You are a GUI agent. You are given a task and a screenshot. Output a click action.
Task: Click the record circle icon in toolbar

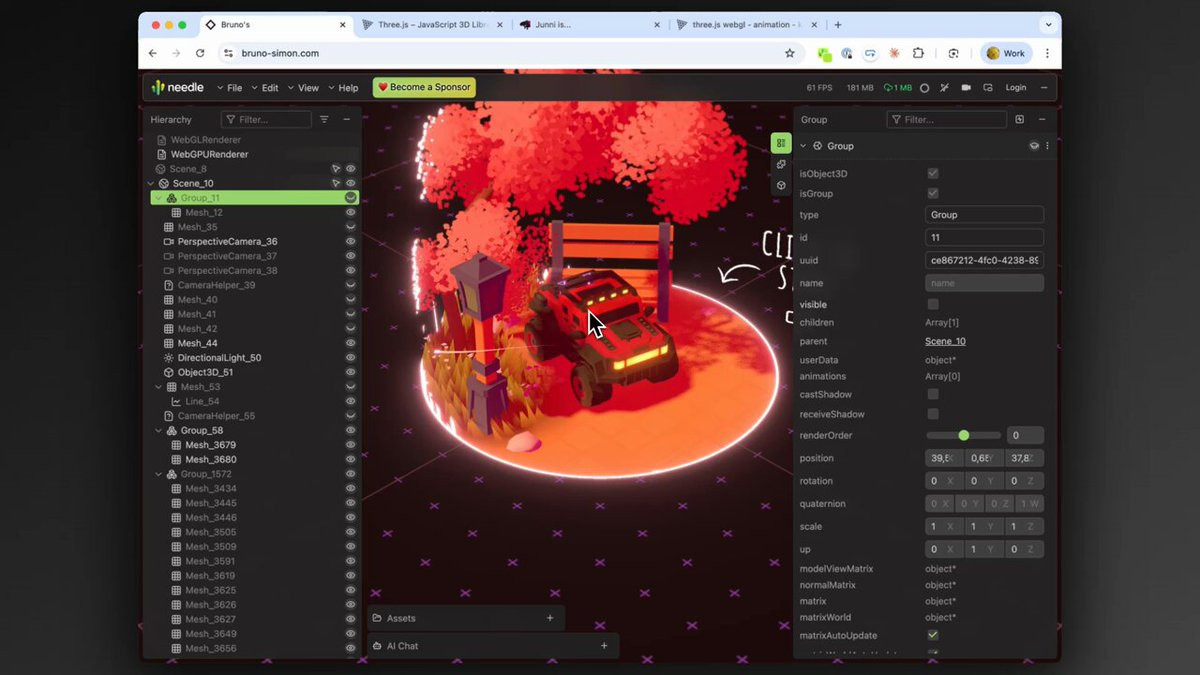(924, 88)
